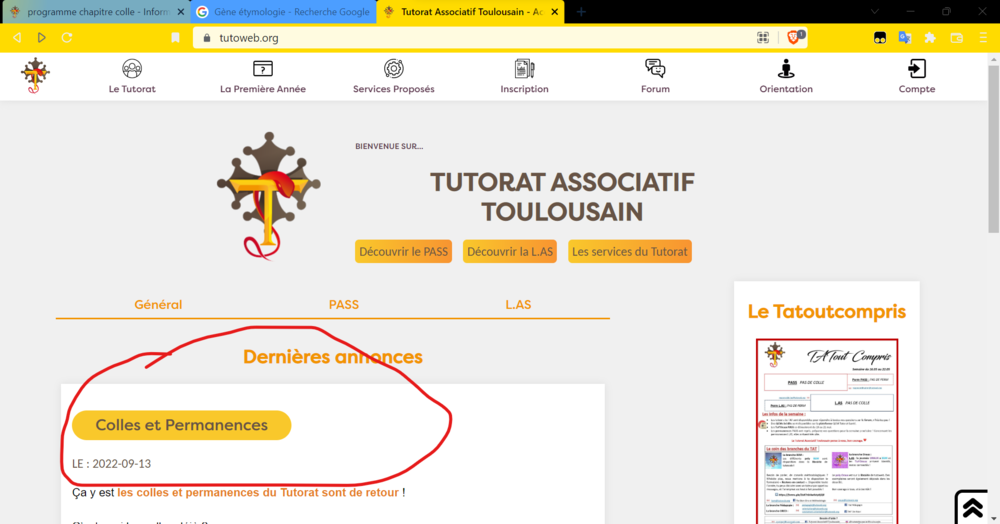
Task: Open La Première Année menu icon
Action: point(262,69)
